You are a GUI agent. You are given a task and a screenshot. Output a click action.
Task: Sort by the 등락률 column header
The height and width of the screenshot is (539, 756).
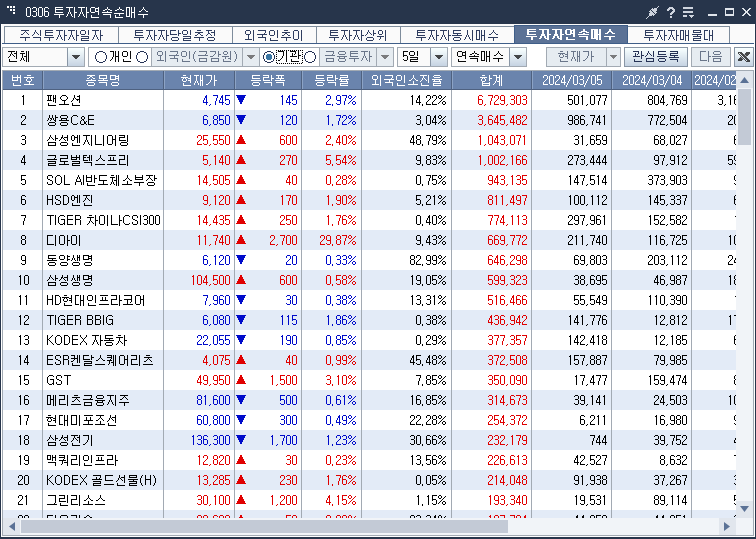point(332,80)
